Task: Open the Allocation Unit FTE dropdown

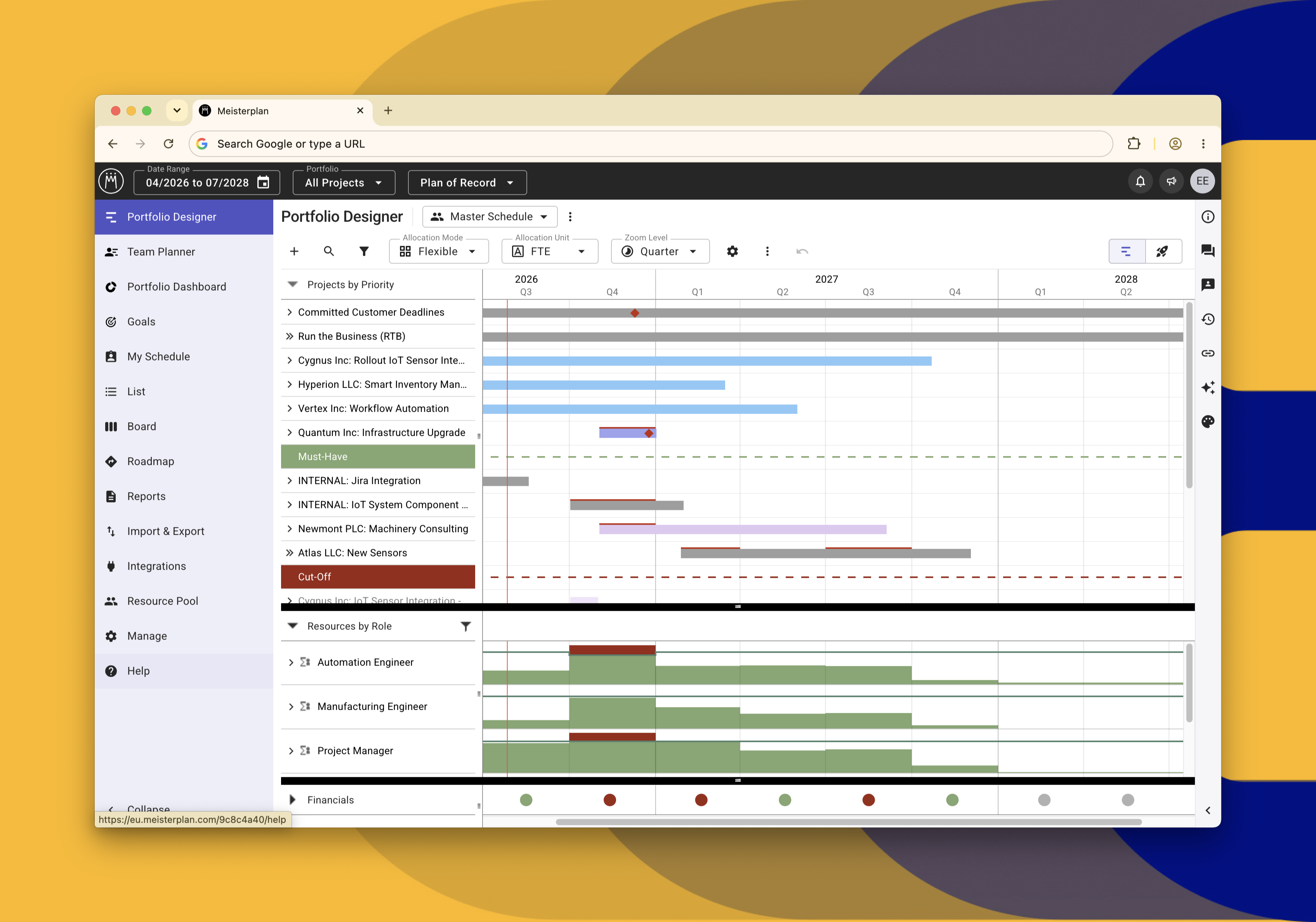Action: point(550,251)
